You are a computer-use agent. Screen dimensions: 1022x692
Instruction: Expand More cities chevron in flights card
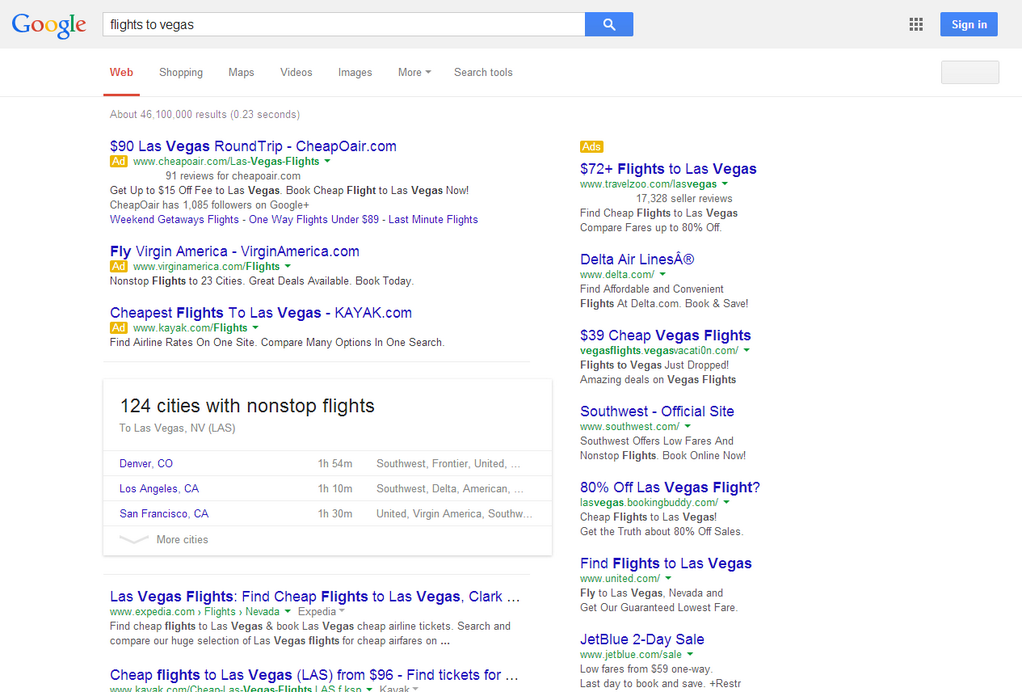pos(134,540)
